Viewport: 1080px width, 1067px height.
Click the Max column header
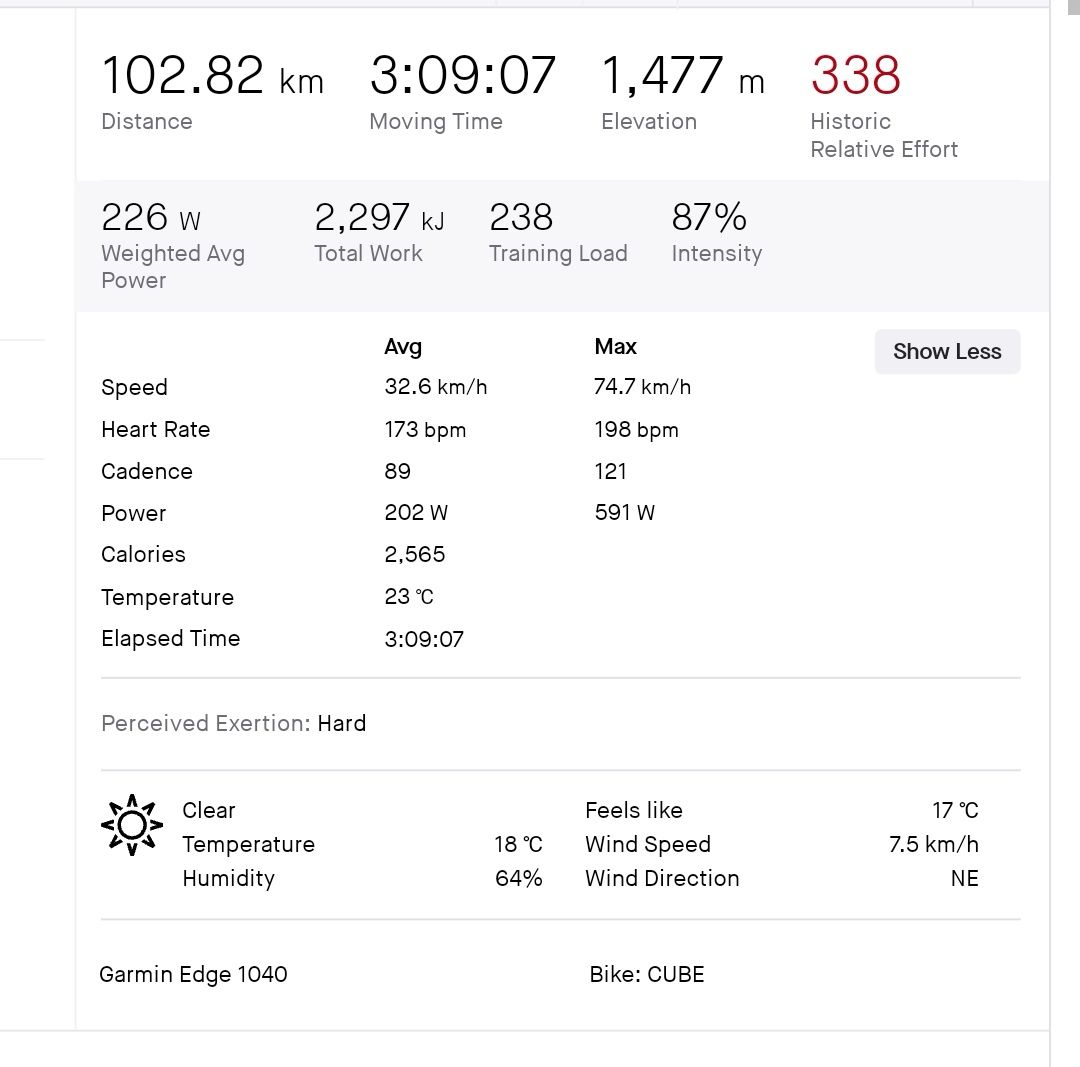615,347
